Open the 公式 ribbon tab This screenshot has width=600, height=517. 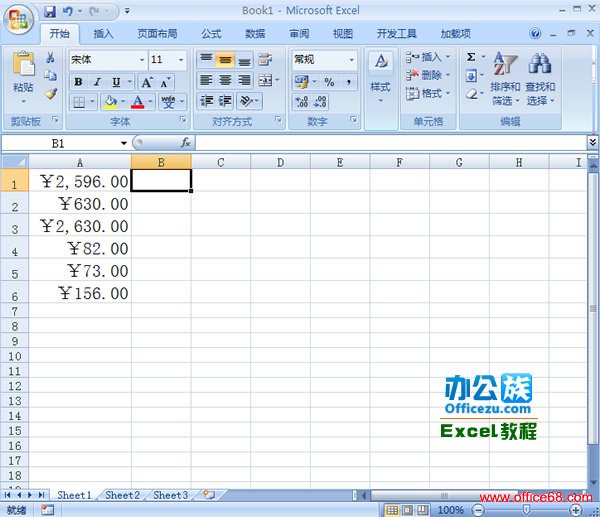pos(211,34)
